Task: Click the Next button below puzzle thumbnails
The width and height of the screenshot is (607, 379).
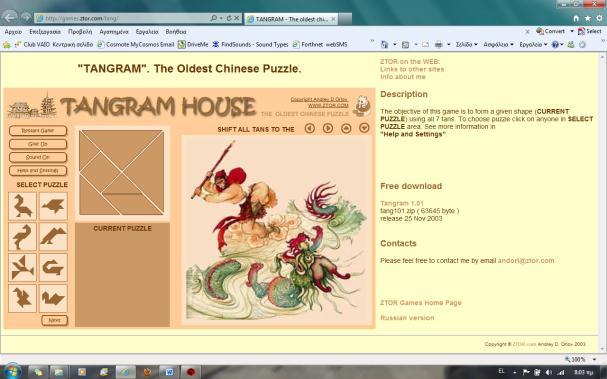Action: tap(55, 320)
